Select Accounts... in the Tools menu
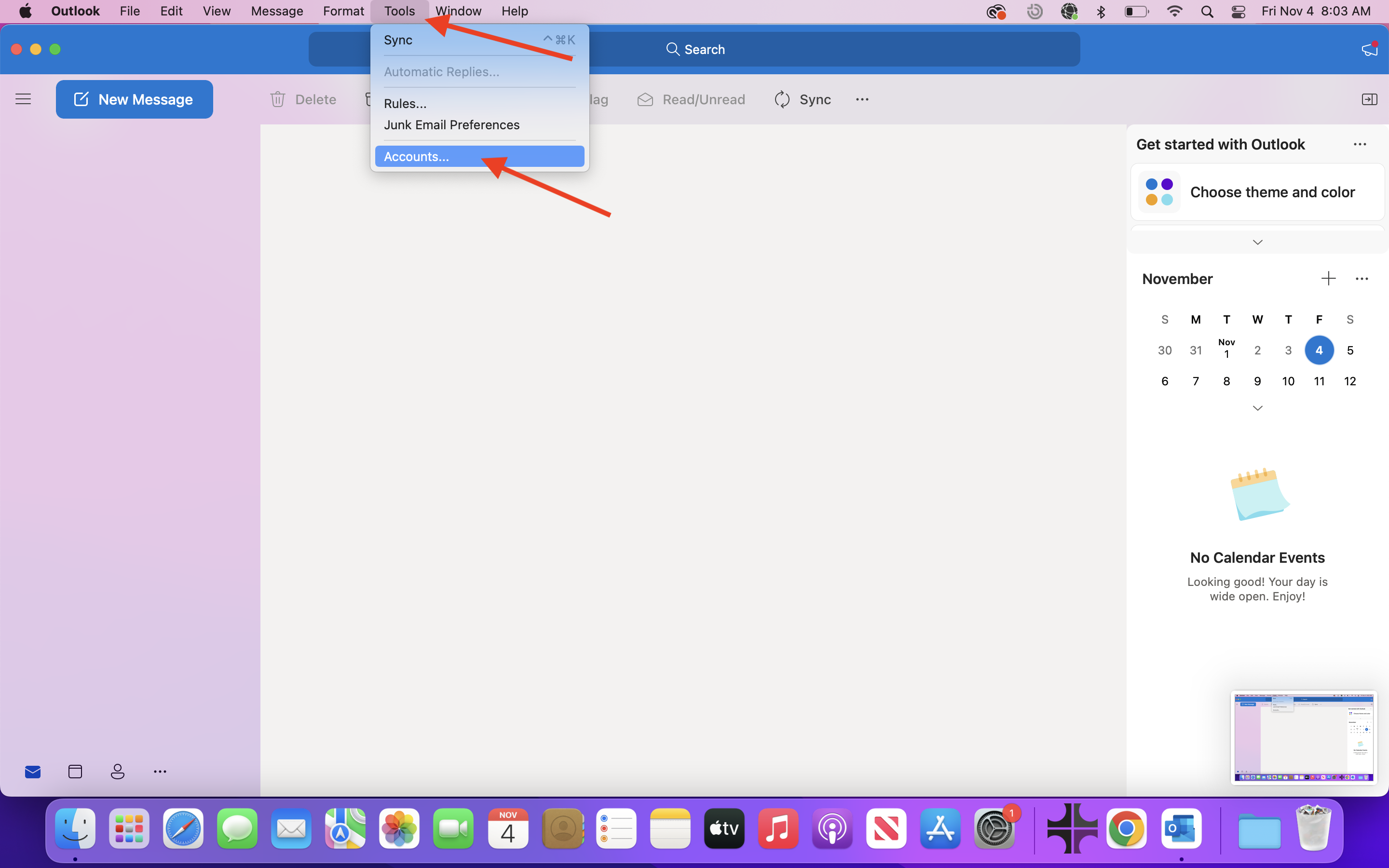Screen dimensions: 1389x868 [417, 157]
